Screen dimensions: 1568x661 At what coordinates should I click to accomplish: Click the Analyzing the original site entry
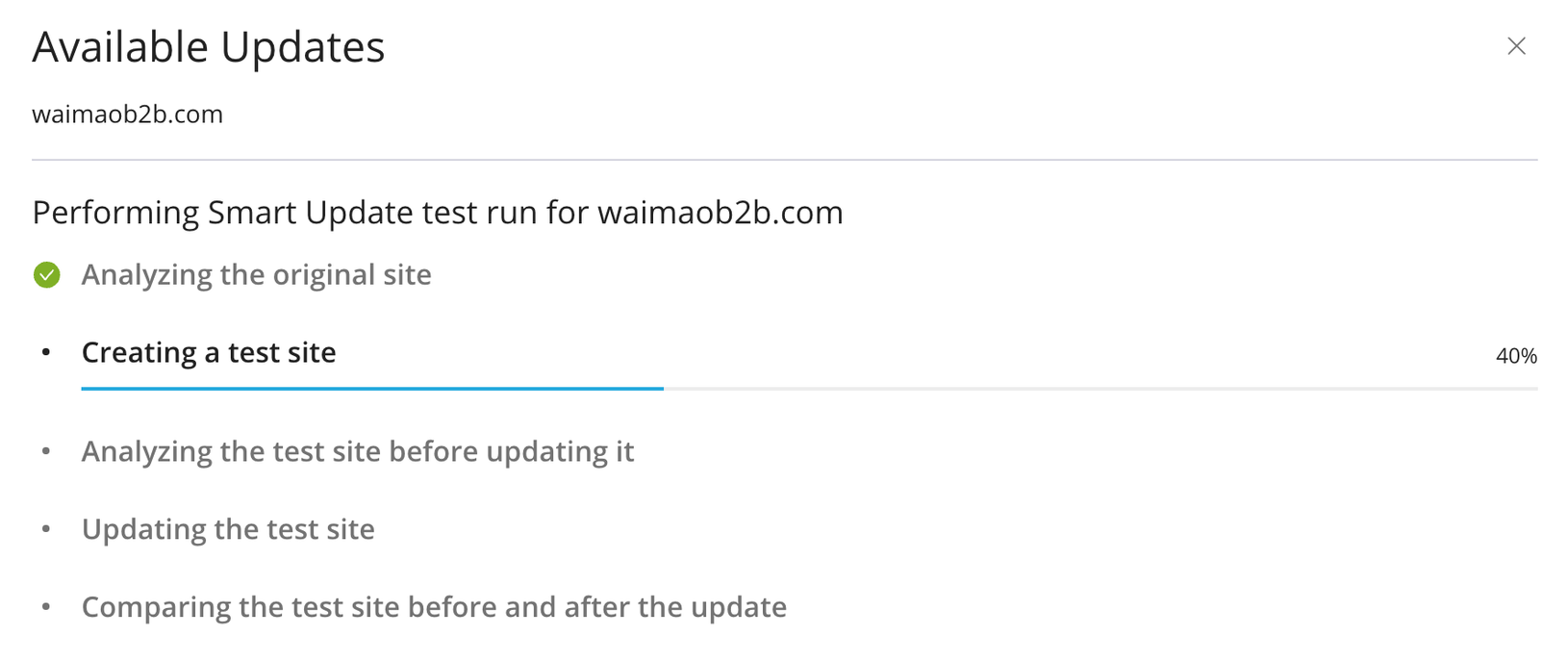[256, 275]
